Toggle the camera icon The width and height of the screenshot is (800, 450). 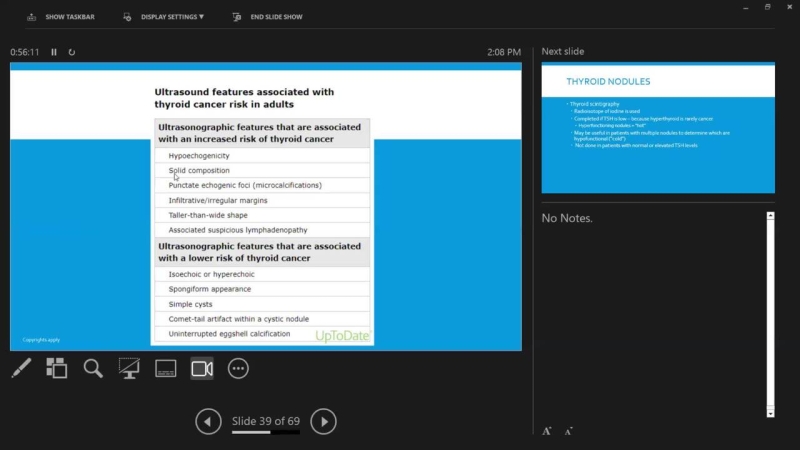pyautogui.click(x=202, y=369)
